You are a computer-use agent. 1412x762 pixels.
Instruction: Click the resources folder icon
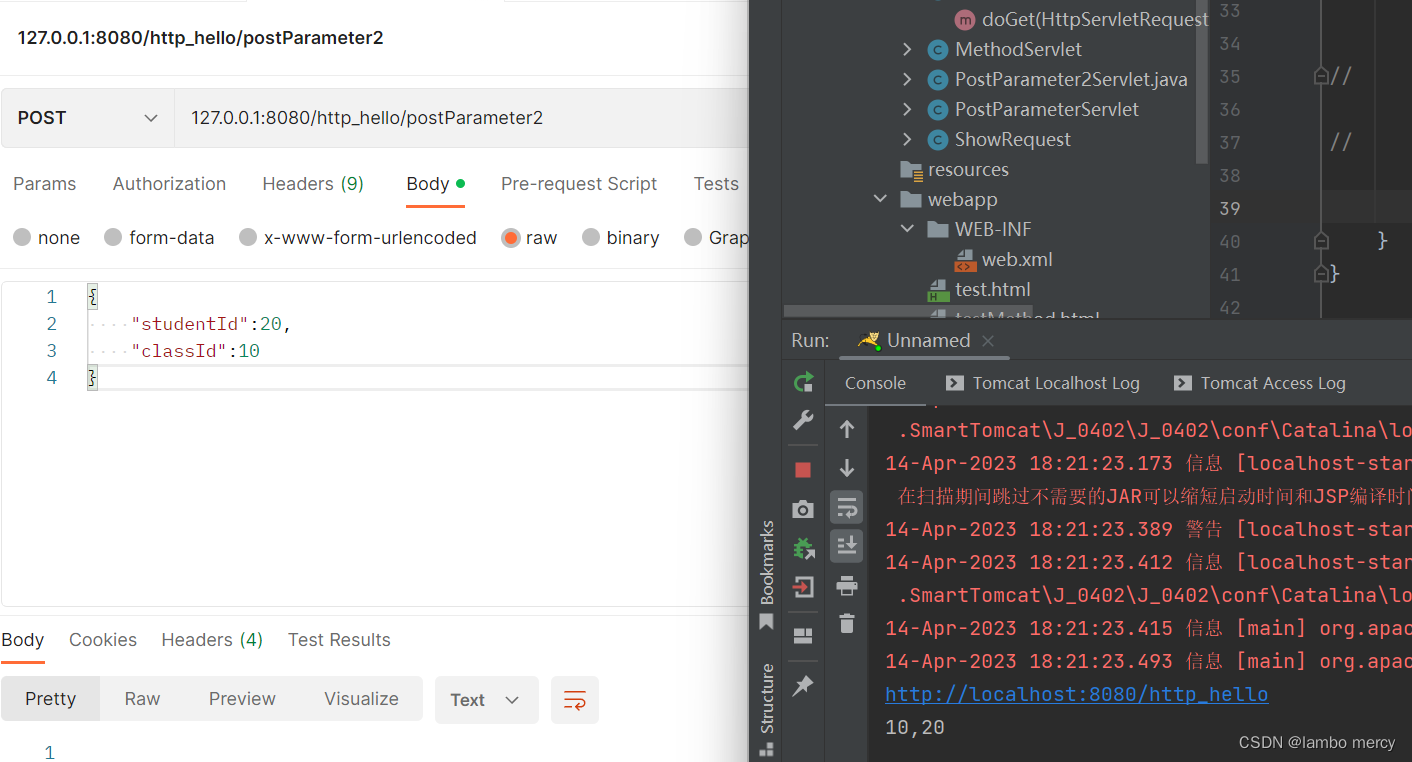click(x=911, y=170)
